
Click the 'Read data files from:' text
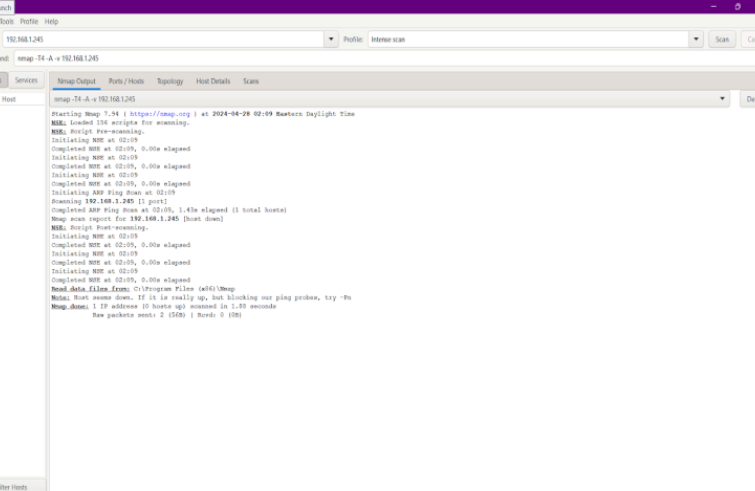point(90,289)
